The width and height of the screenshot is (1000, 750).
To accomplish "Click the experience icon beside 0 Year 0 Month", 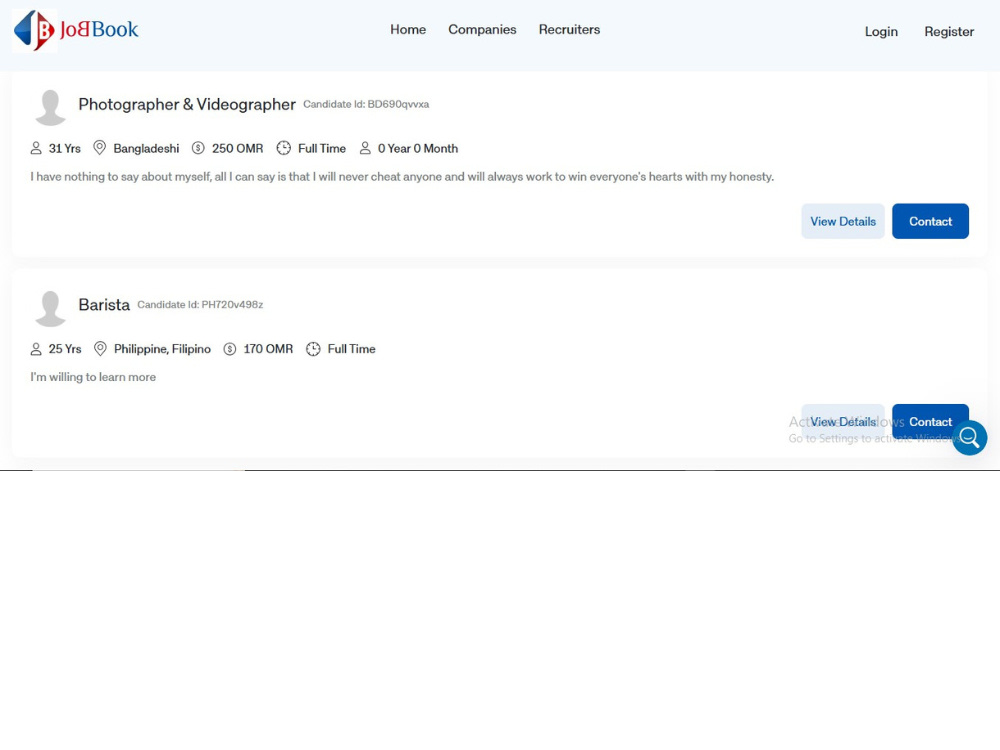I will [365, 148].
